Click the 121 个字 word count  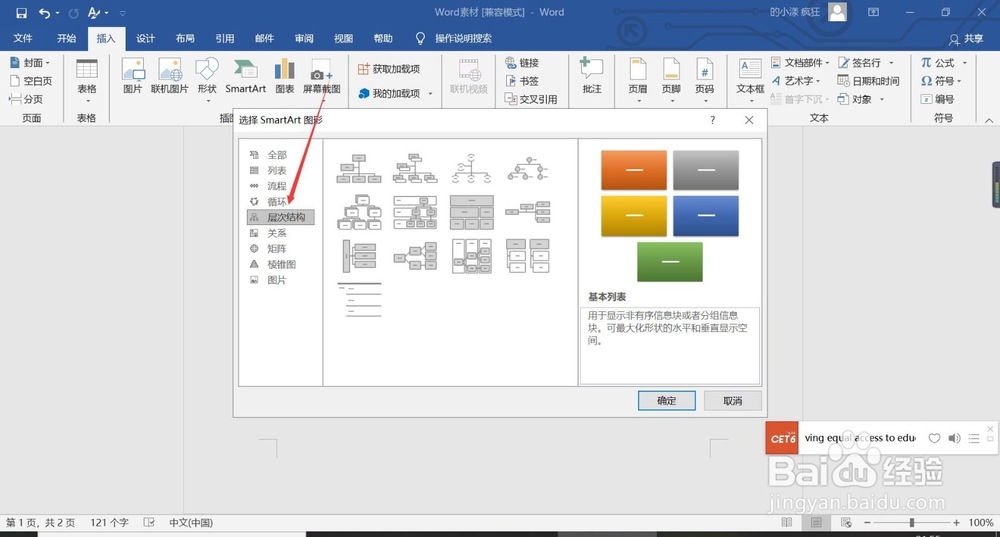tap(109, 522)
